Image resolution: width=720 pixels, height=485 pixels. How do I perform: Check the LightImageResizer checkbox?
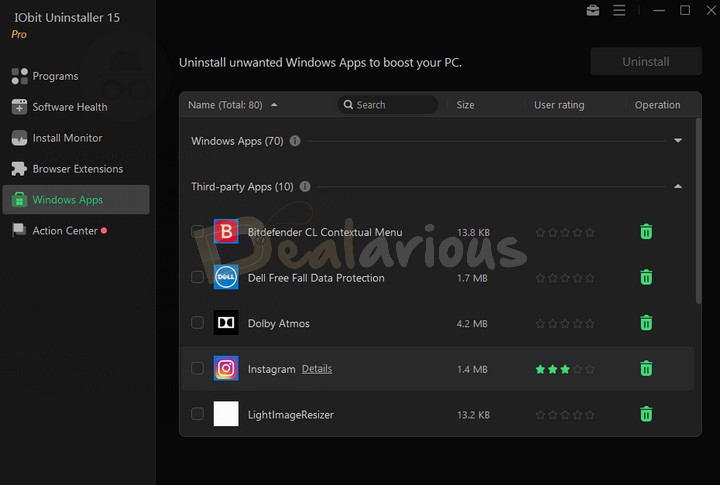pyautogui.click(x=197, y=414)
